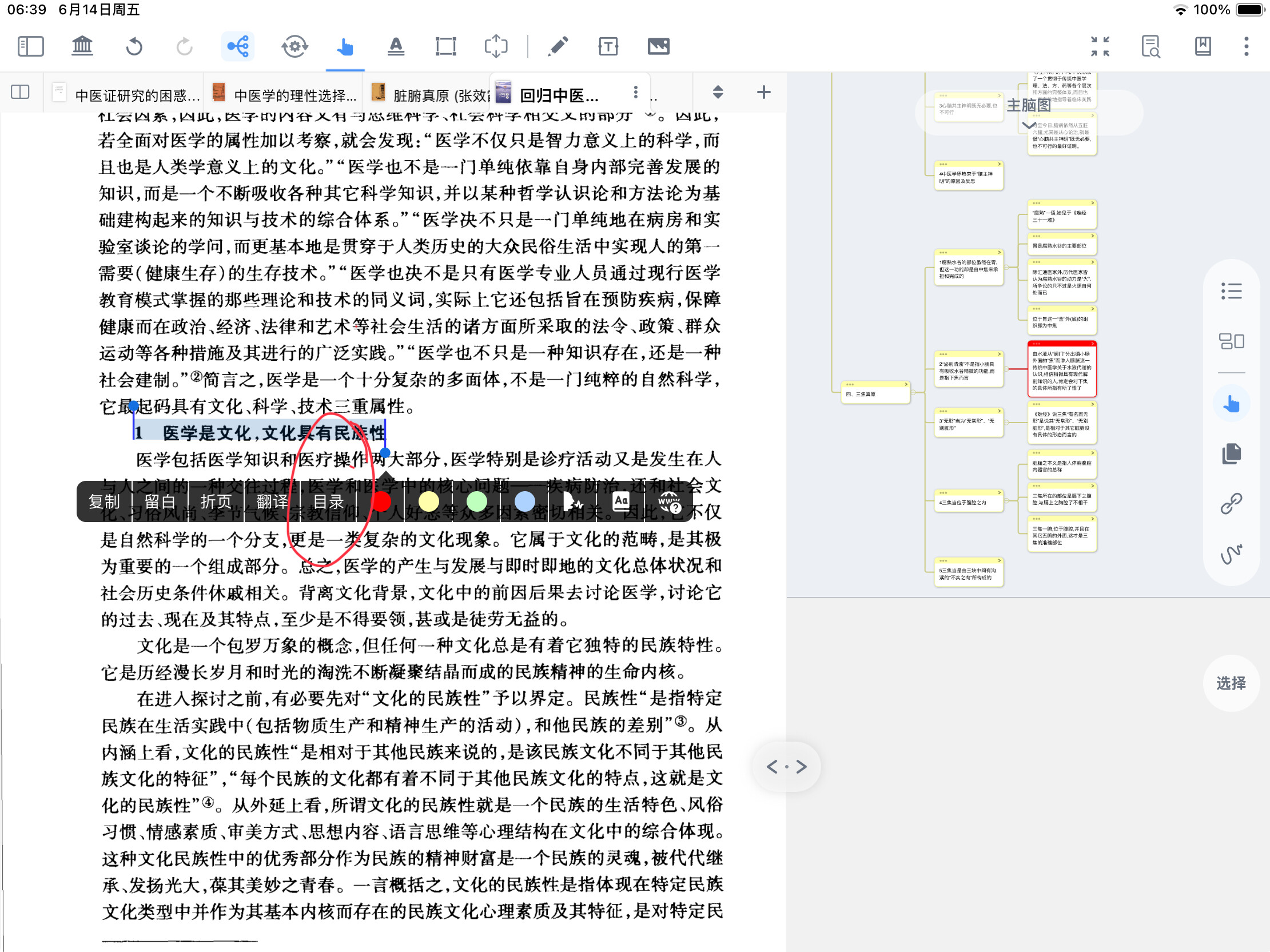Choose the red highlight color
The width and height of the screenshot is (1270, 952).
click(381, 501)
